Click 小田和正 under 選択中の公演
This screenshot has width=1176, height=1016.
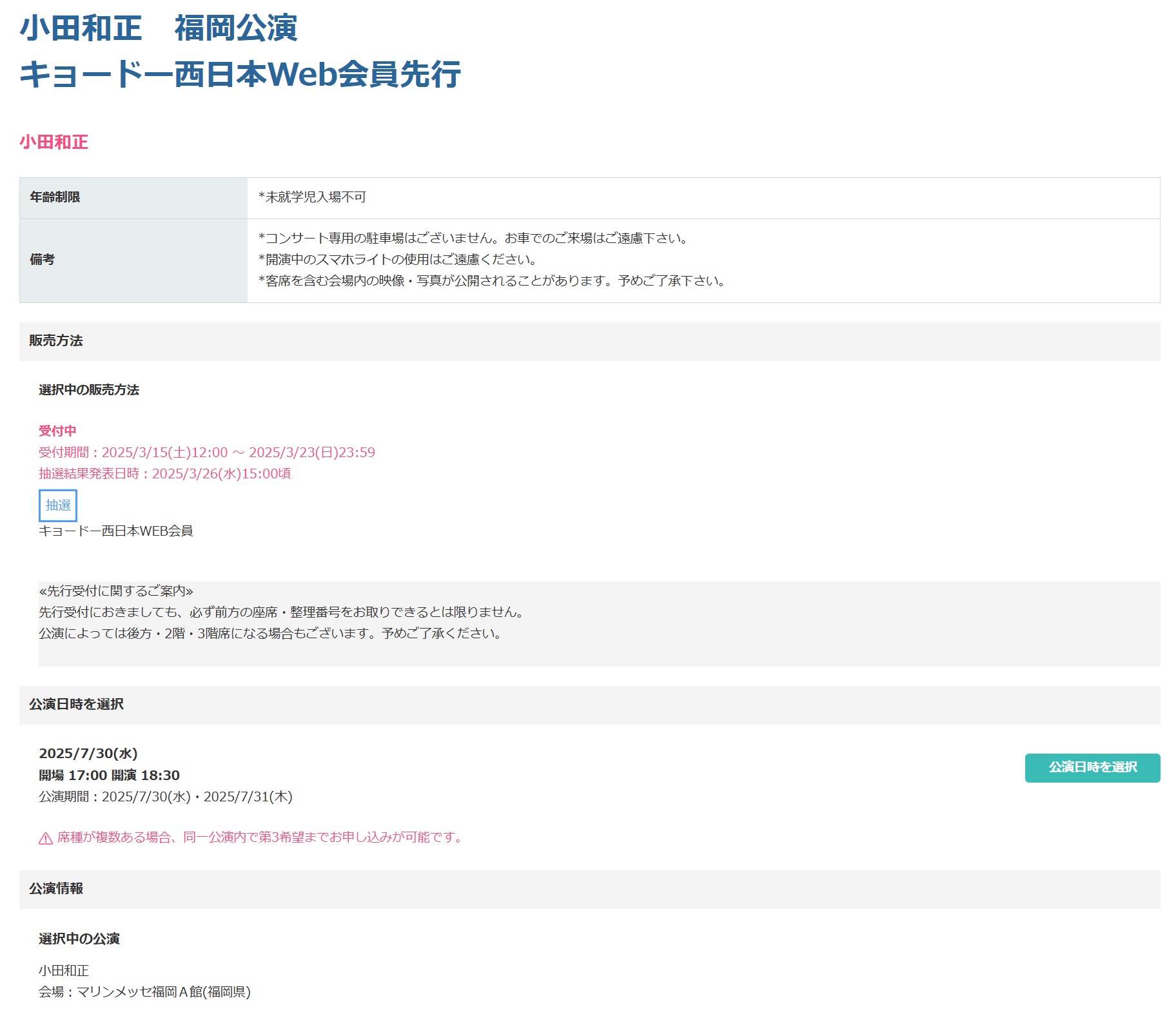point(64,971)
